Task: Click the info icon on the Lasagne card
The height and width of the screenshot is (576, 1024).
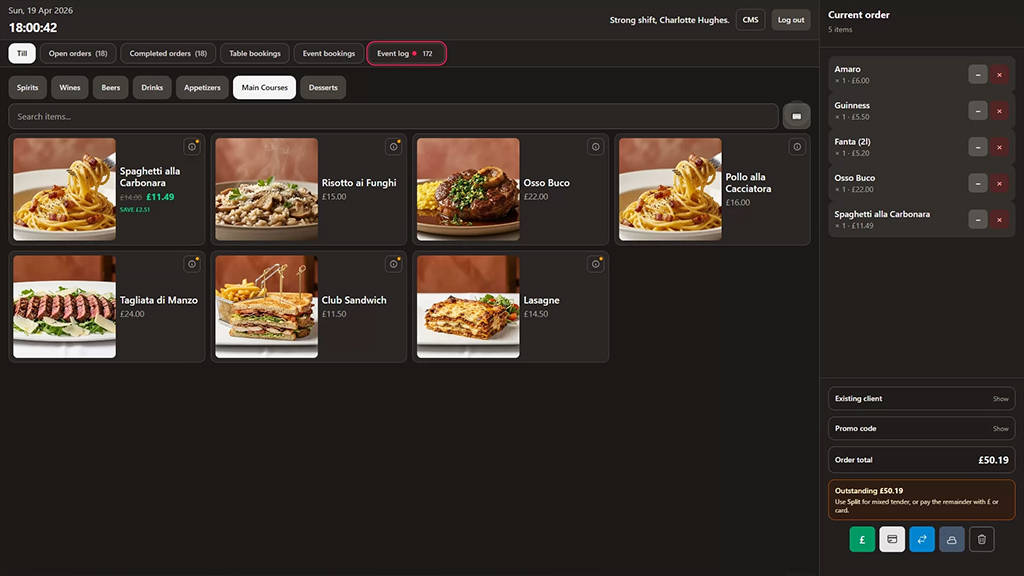Action: coord(596,264)
